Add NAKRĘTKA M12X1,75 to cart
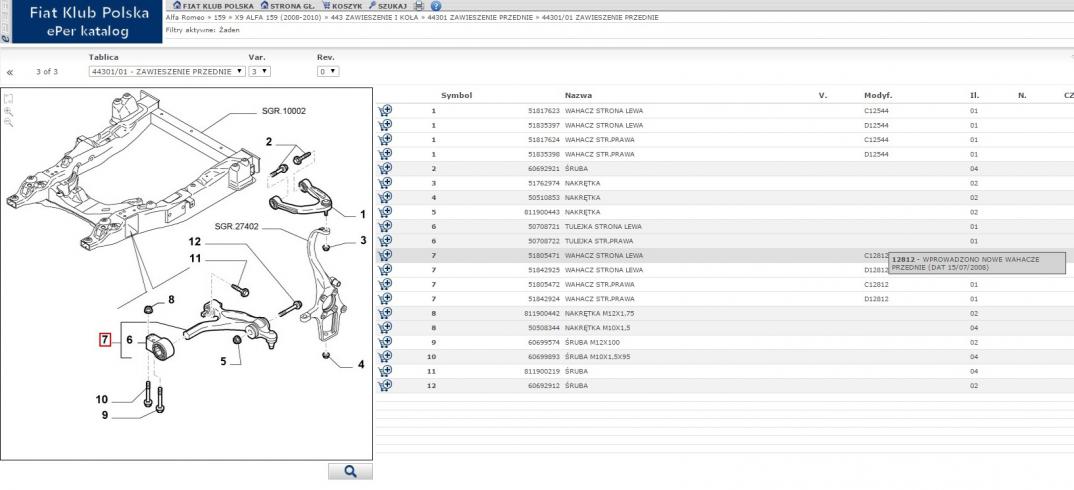Screen dimensions: 1074x490 (385, 313)
